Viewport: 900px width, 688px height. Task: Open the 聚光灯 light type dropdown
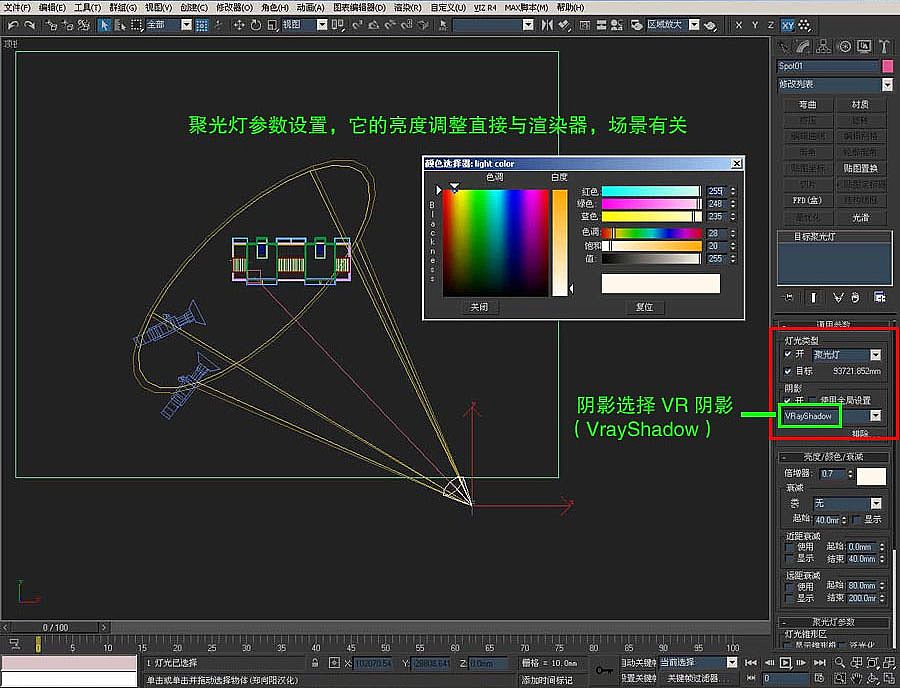coord(877,354)
